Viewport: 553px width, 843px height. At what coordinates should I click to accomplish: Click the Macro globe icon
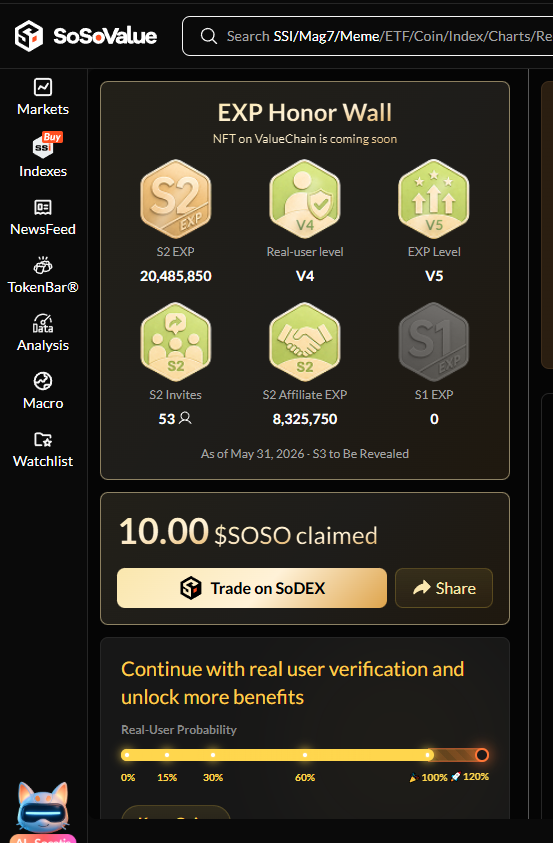[43, 381]
